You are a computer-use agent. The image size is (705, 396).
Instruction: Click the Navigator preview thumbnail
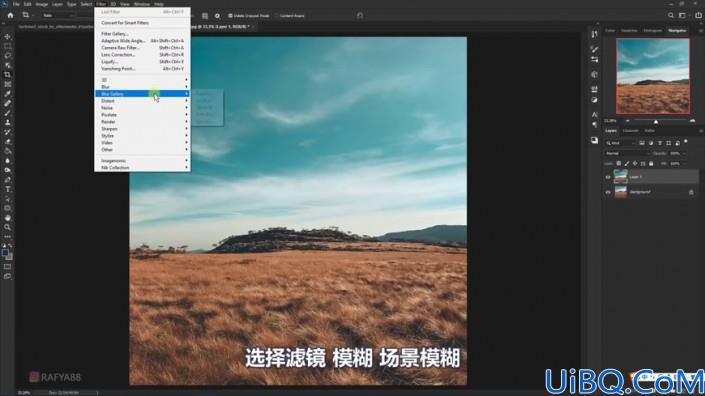pyautogui.click(x=653, y=76)
